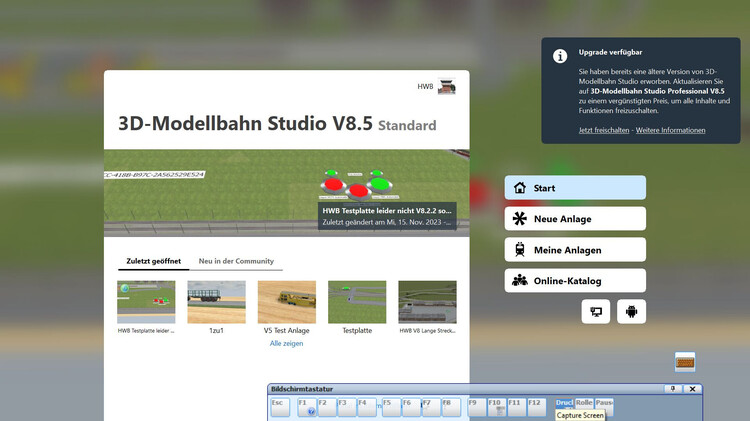Open the 1zu1 layout thumbnail
Screen dimensions: 750x421
click(216, 302)
